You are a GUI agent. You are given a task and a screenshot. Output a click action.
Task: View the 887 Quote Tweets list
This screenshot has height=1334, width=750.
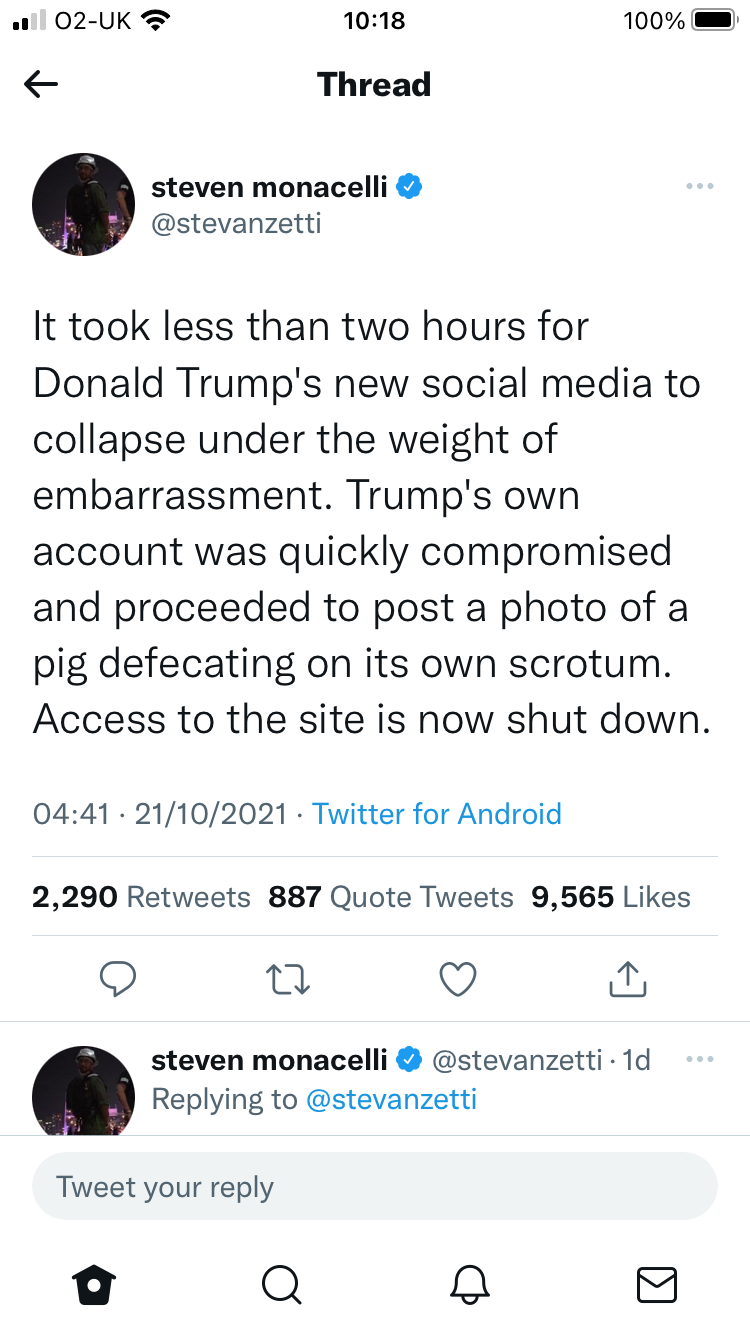tap(391, 897)
